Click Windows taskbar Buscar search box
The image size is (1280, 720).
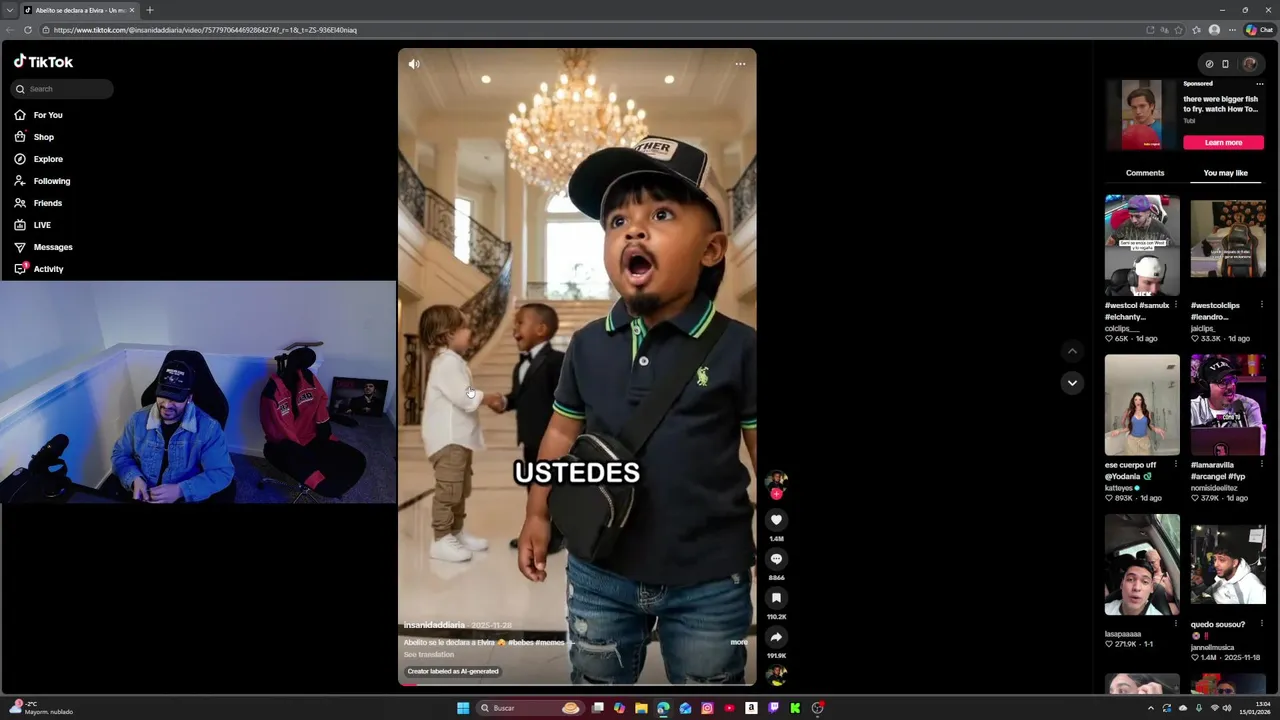(x=530, y=708)
